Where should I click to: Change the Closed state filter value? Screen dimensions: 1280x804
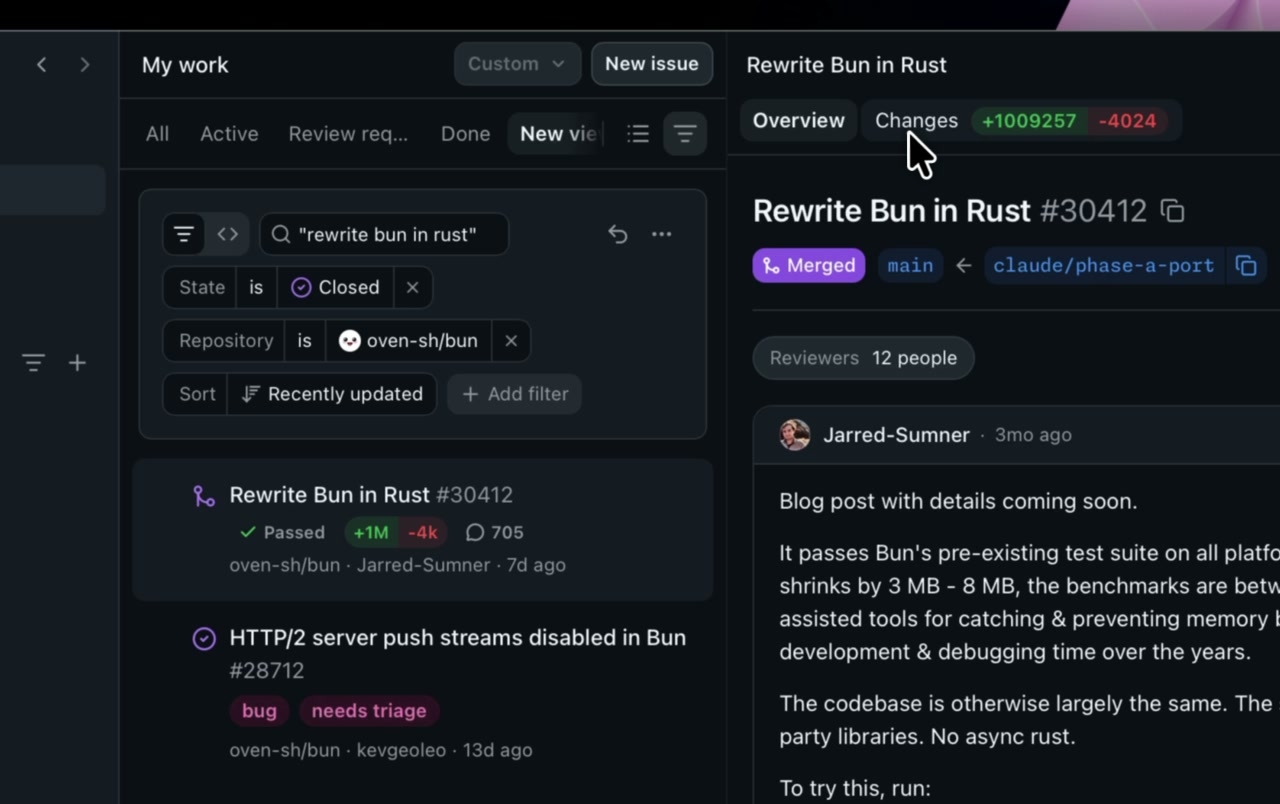pyautogui.click(x=335, y=287)
